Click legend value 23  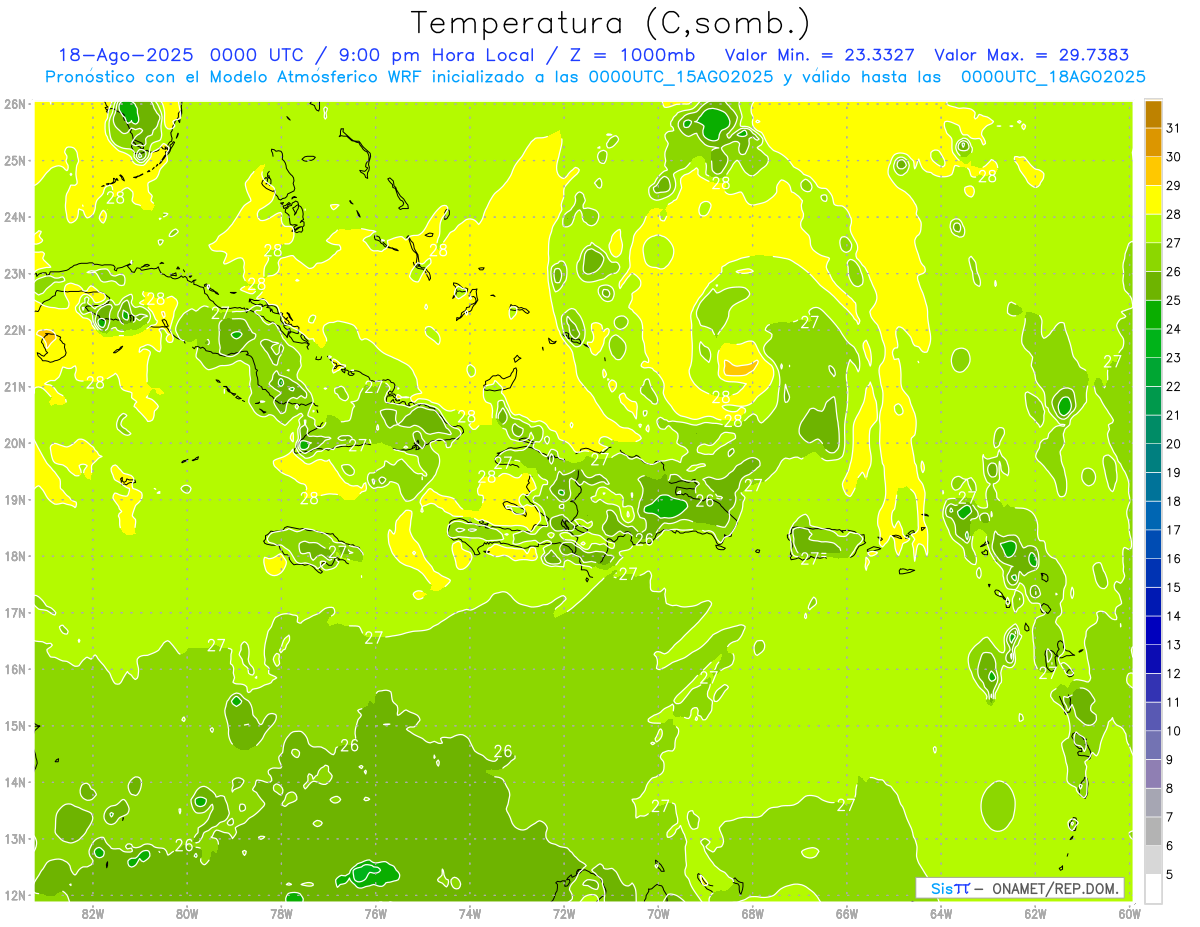click(1174, 357)
